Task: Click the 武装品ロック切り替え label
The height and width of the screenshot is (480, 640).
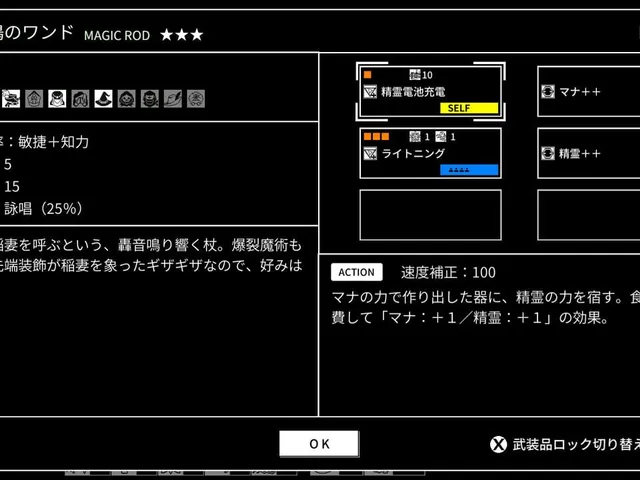Action: (576, 444)
